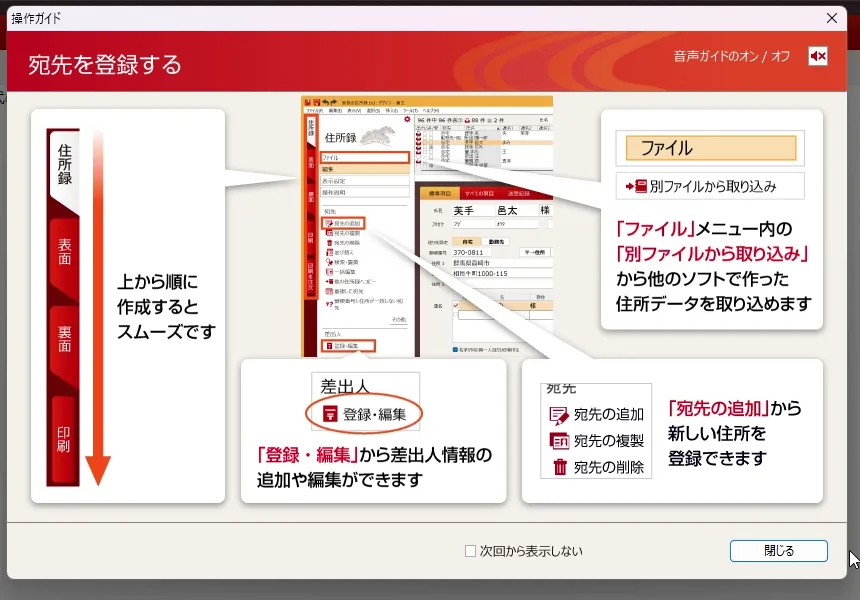
Task: Select the 裏面 tab in the step illustration
Action: coord(64,339)
